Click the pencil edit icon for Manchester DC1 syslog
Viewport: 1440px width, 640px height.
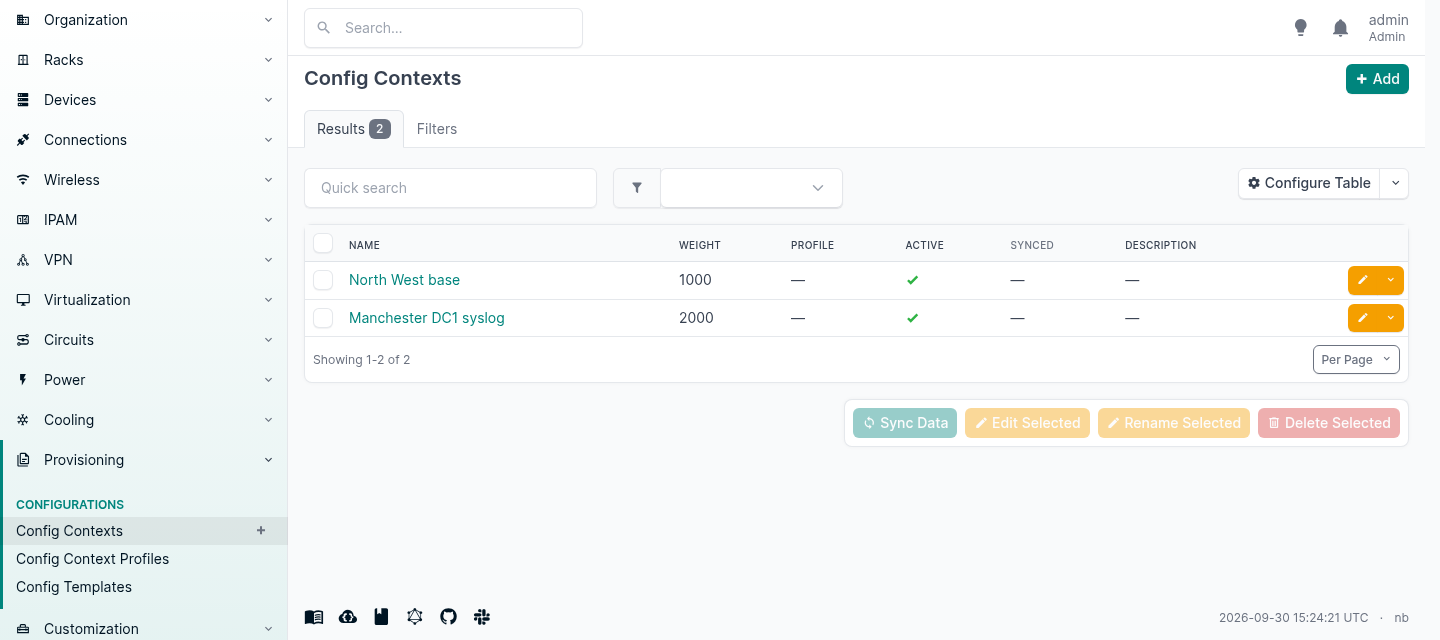tap(1363, 318)
